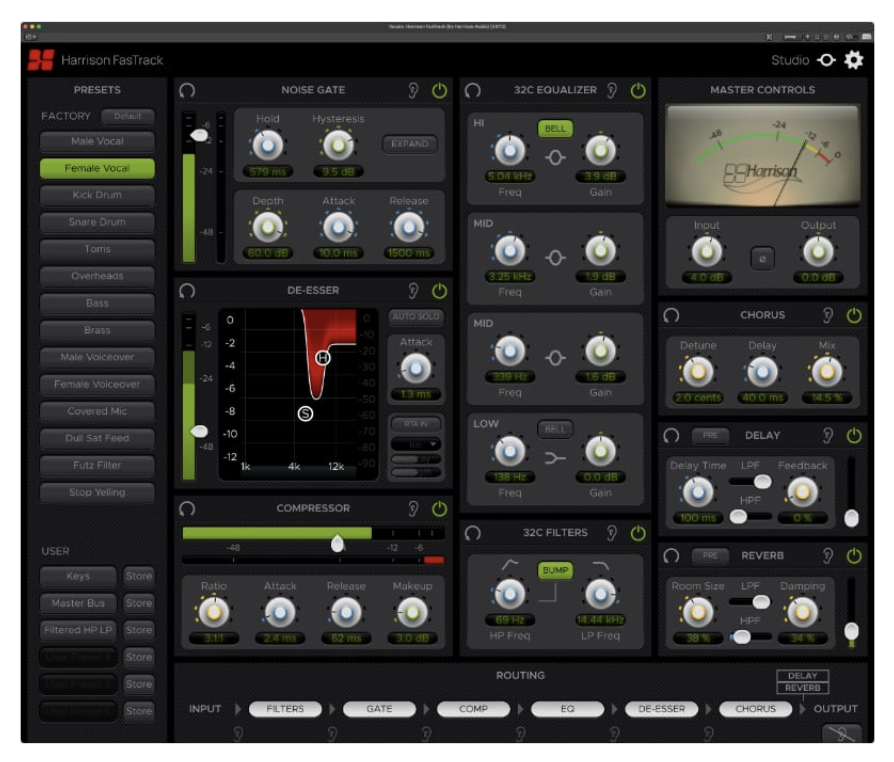The image size is (894, 762).
Task: Click the EXPAND button in Noise Gate
Action: 410,144
